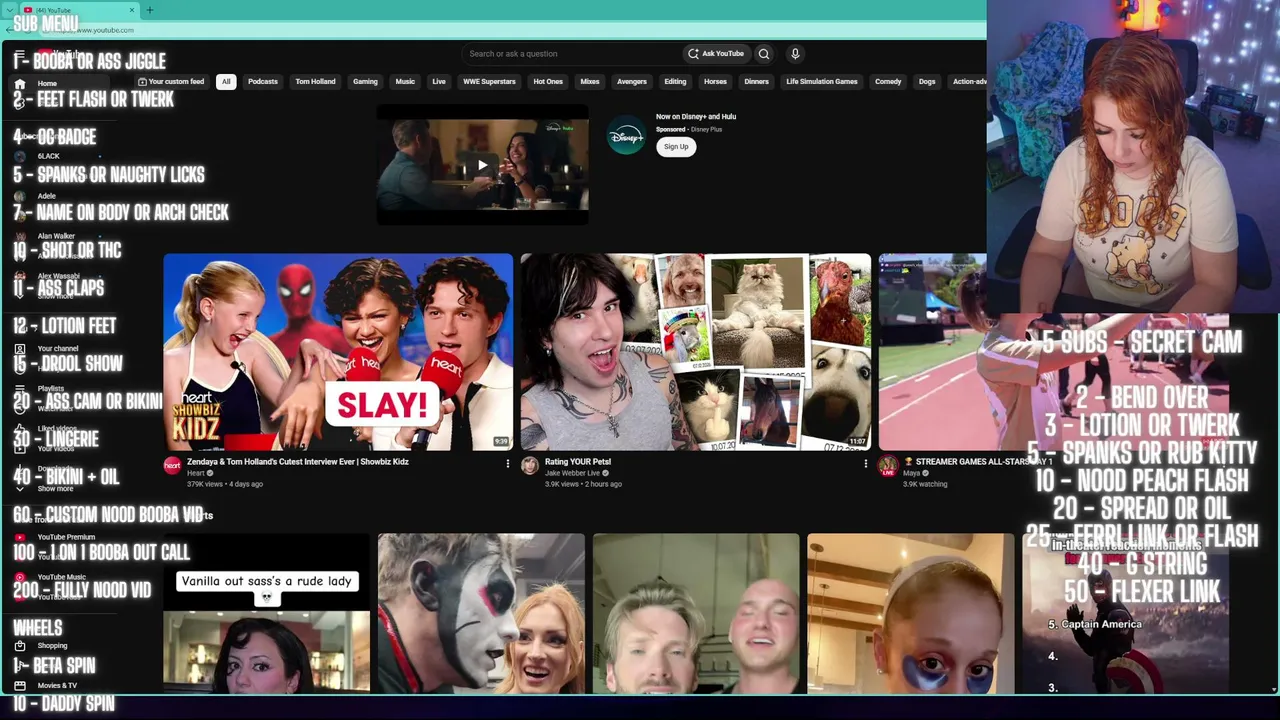Screen dimensions: 1280x720
Task: Open Your channel in the sidebar
Action: click(x=57, y=348)
